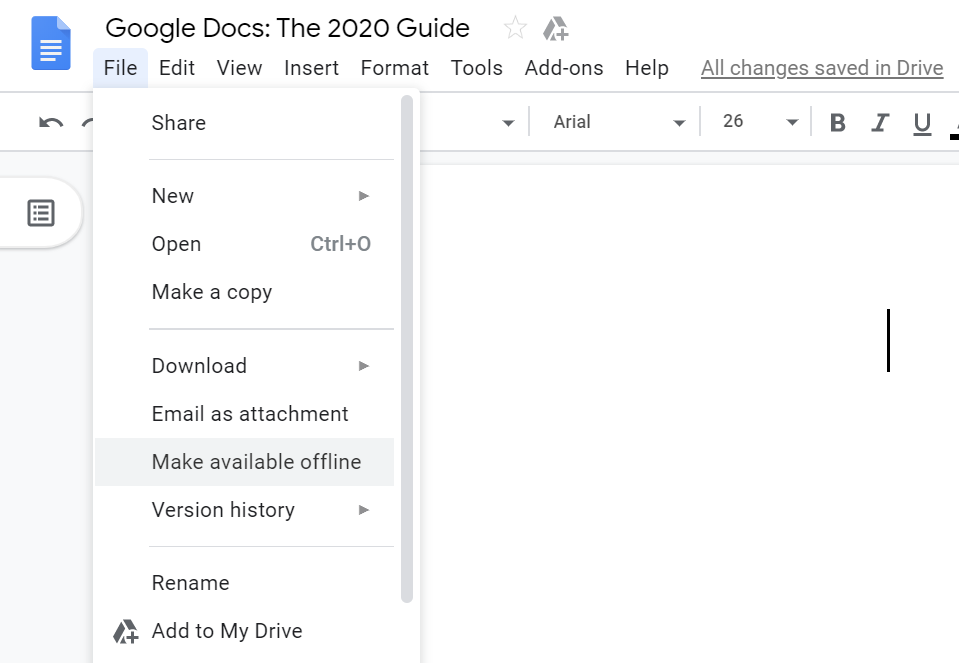Toggle Bold formatting

(837, 122)
